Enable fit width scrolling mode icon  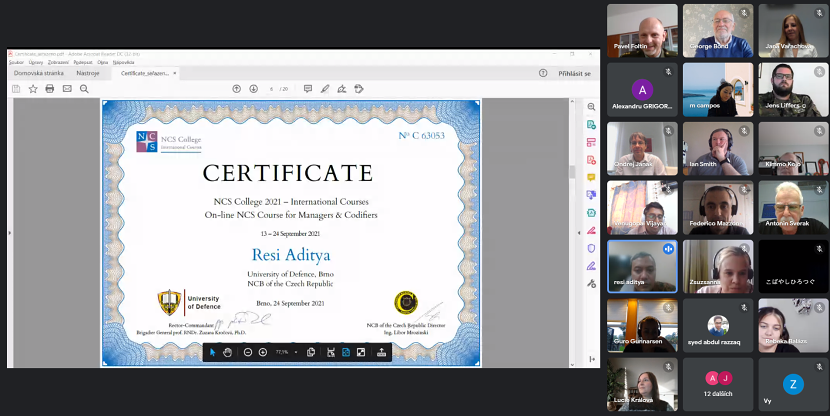(x=331, y=352)
